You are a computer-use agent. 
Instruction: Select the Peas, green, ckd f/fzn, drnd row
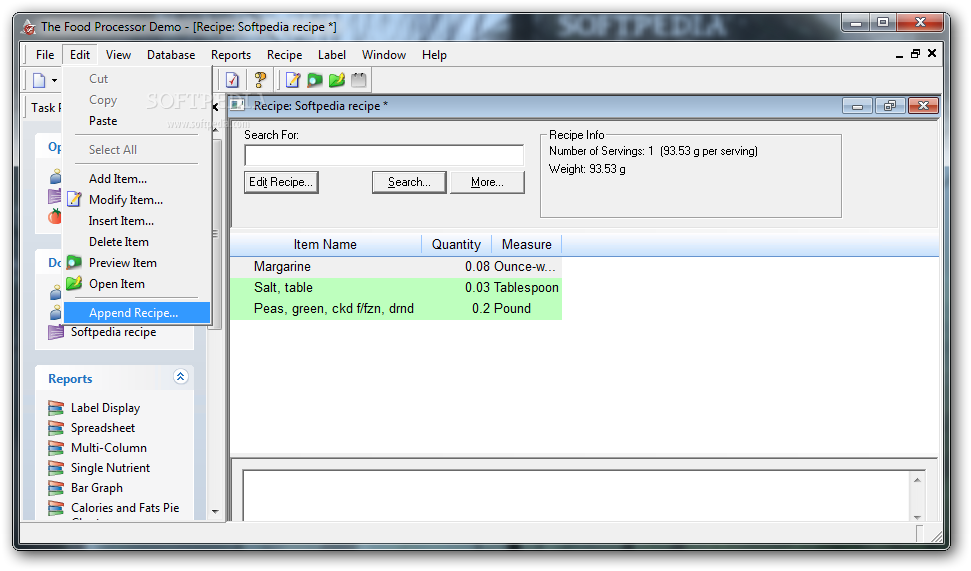[x=396, y=308]
